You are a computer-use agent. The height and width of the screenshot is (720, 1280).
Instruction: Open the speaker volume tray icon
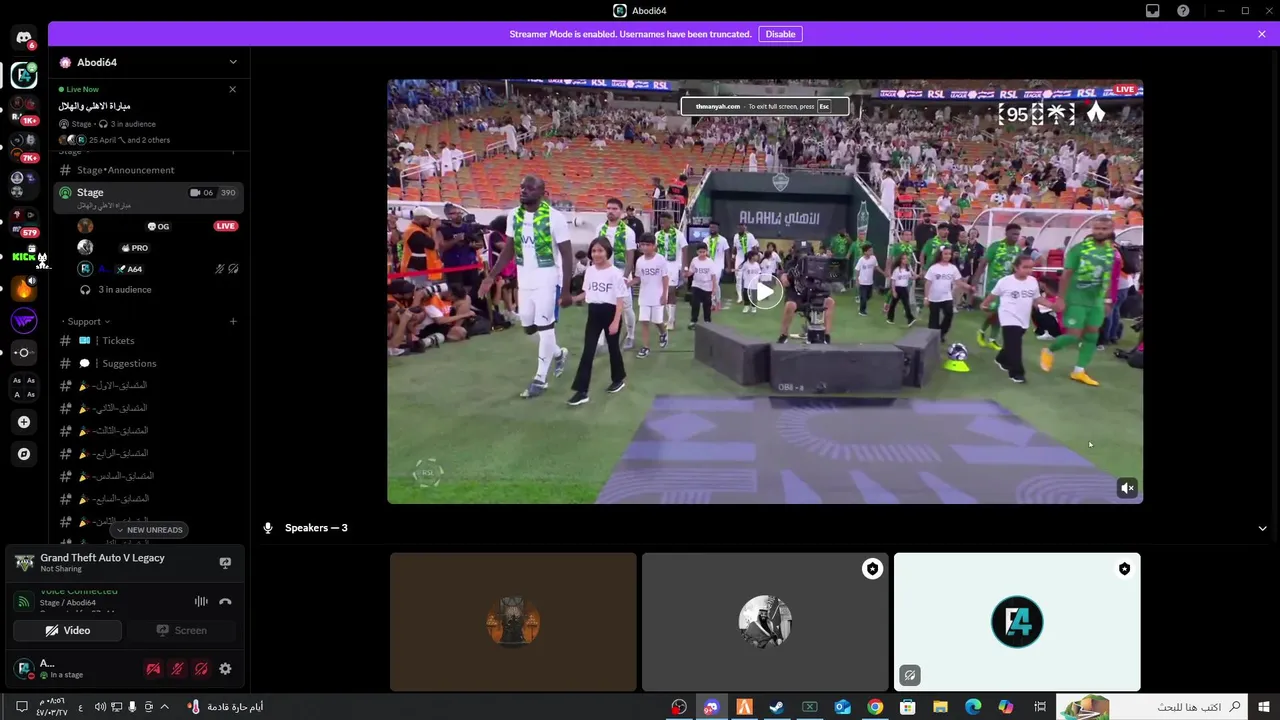(101, 707)
